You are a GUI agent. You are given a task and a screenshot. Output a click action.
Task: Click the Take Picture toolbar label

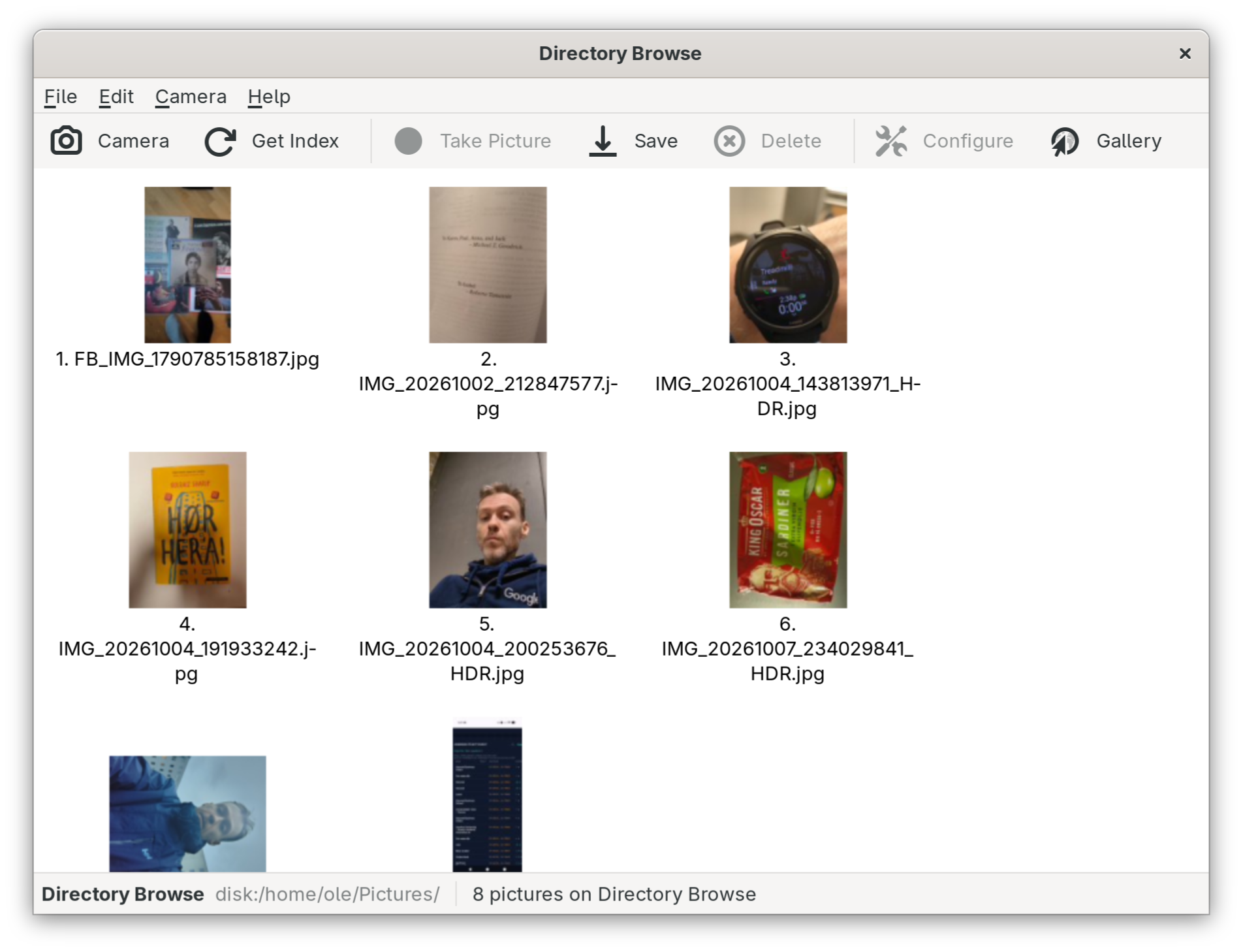(x=496, y=141)
